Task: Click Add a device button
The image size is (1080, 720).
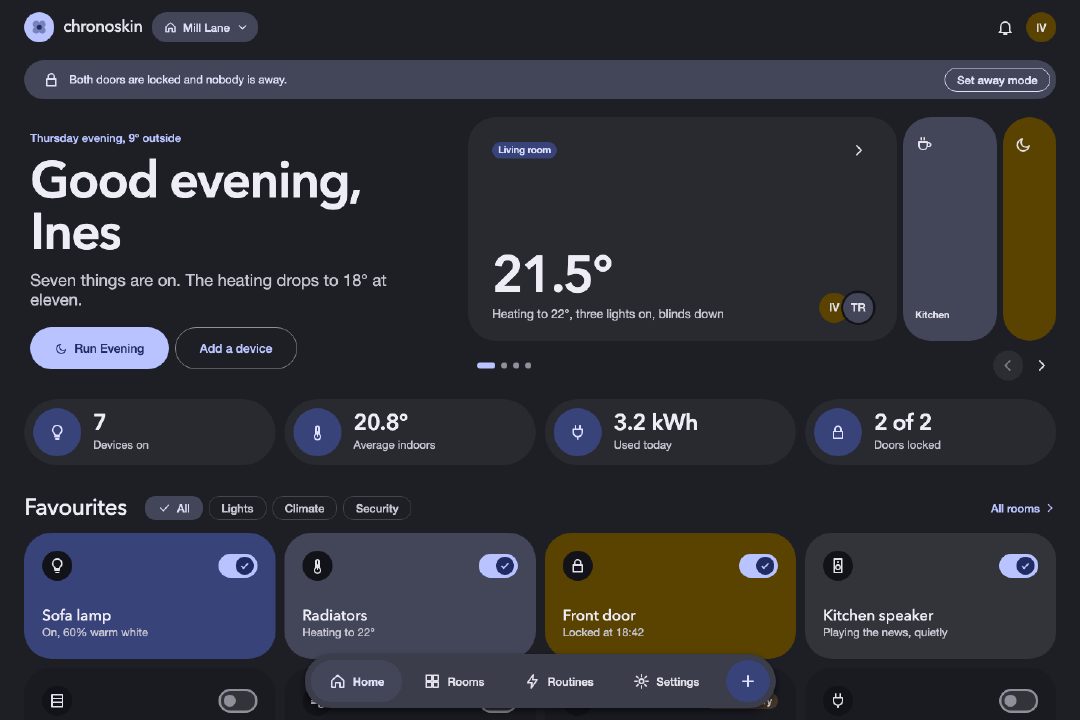Action: pos(236,348)
